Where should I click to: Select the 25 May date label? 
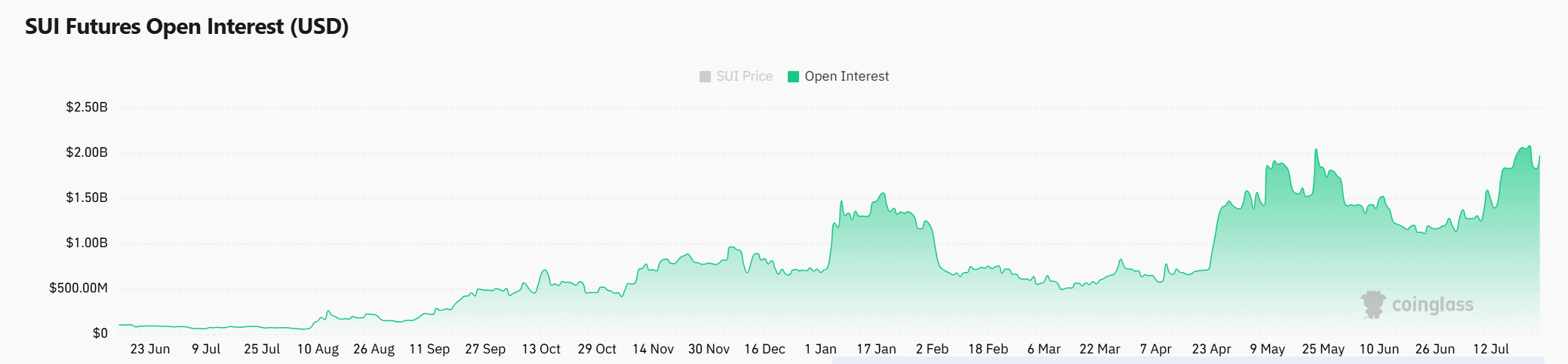click(1323, 349)
